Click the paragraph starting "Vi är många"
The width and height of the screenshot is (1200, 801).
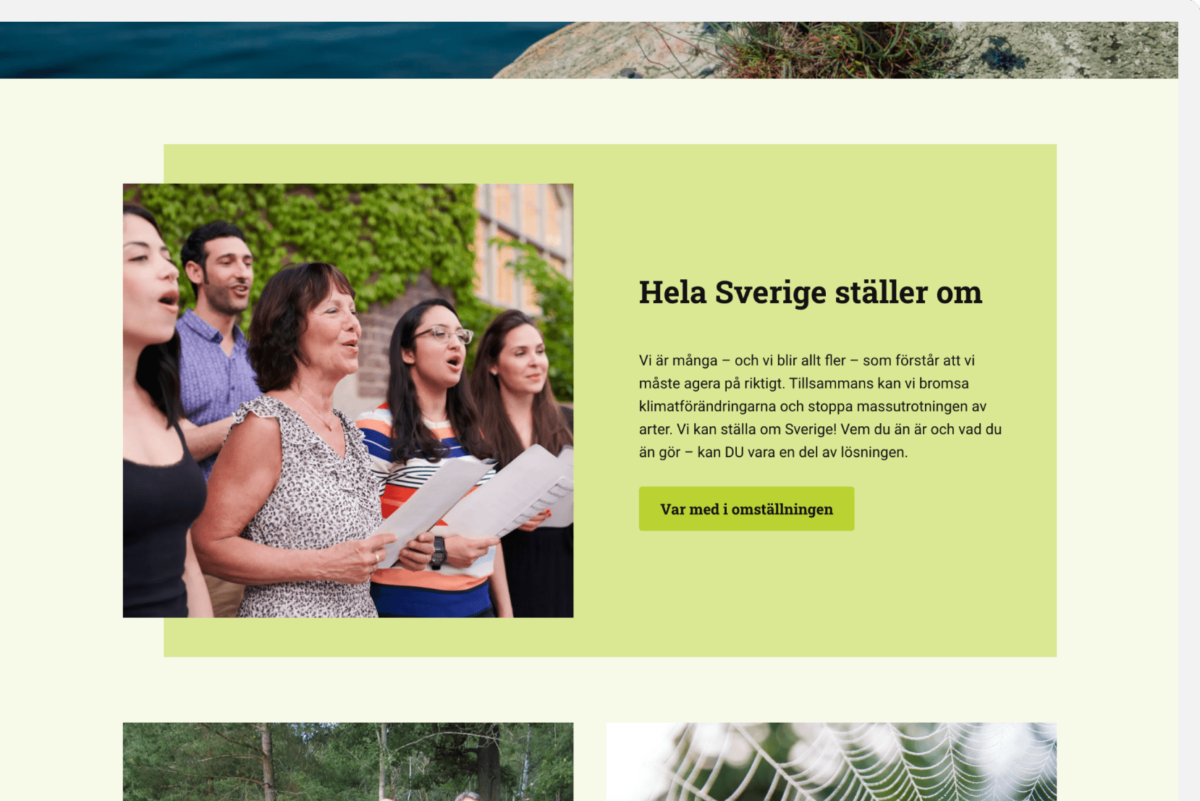[x=820, y=406]
